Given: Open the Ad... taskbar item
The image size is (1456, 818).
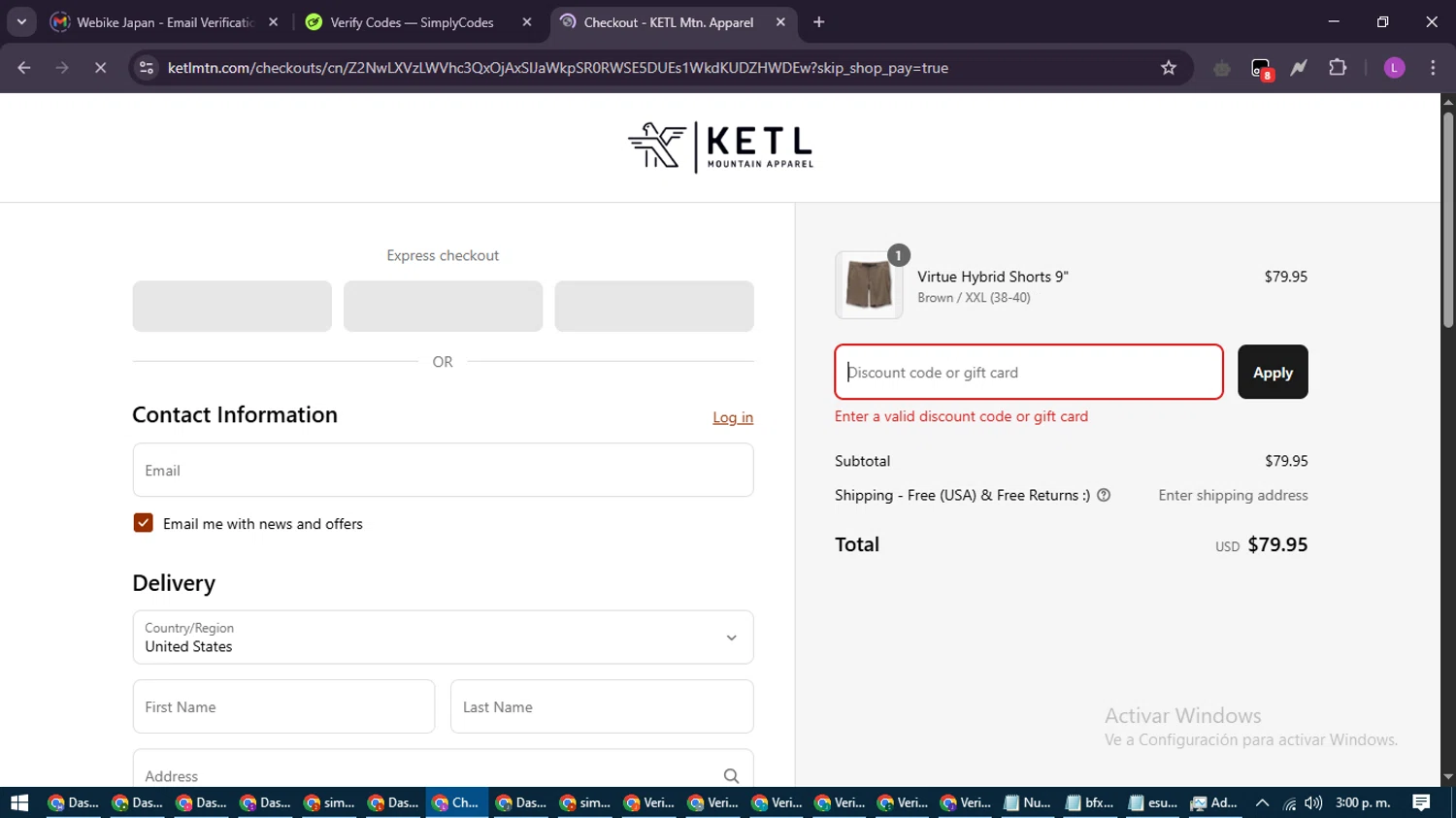Looking at the screenshot, I should point(1215,802).
